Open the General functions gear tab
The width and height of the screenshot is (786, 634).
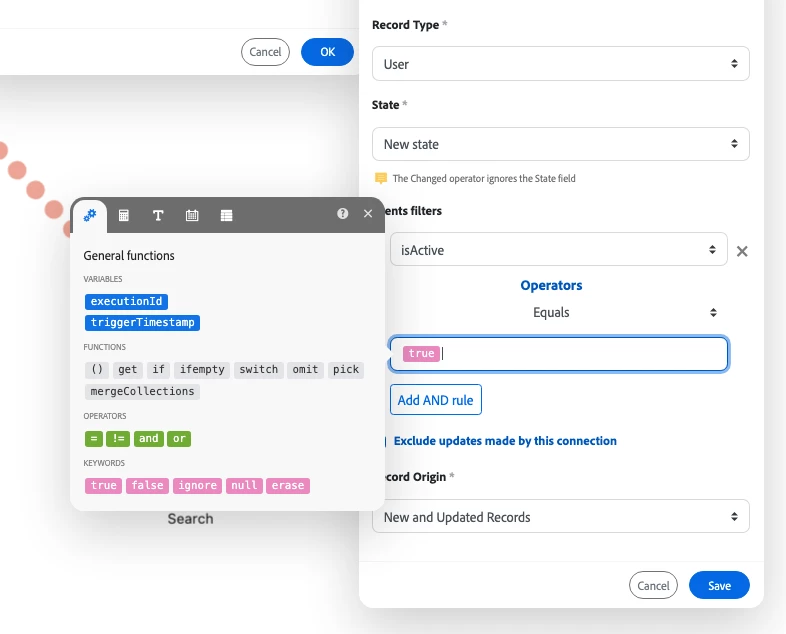(x=90, y=216)
